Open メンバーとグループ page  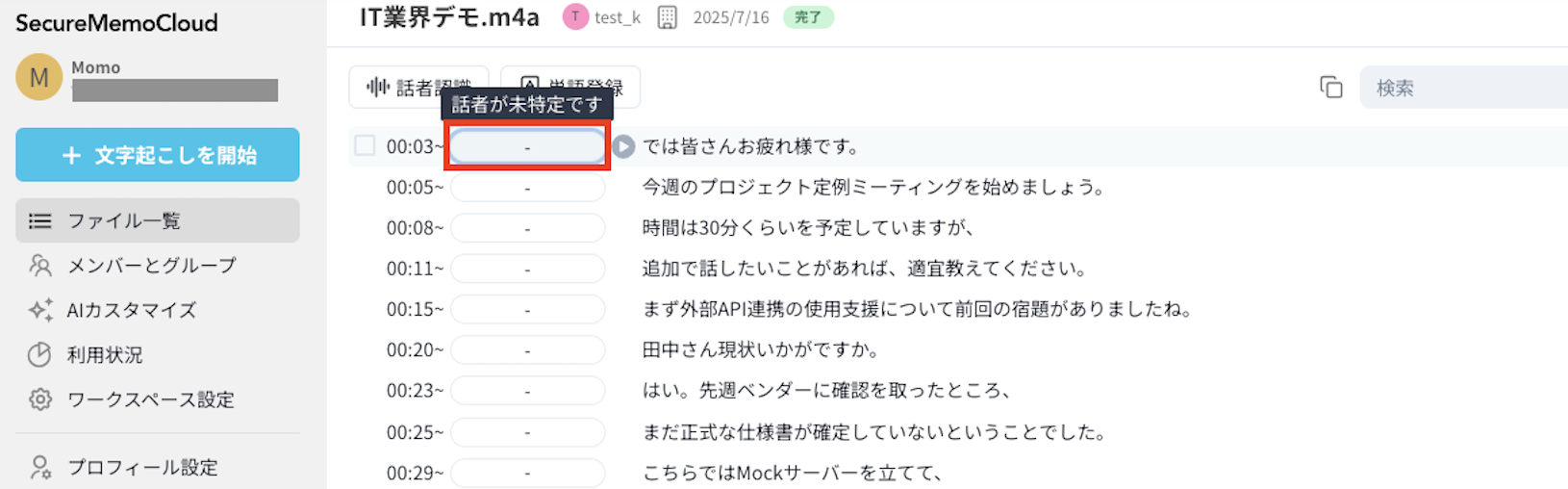151,266
